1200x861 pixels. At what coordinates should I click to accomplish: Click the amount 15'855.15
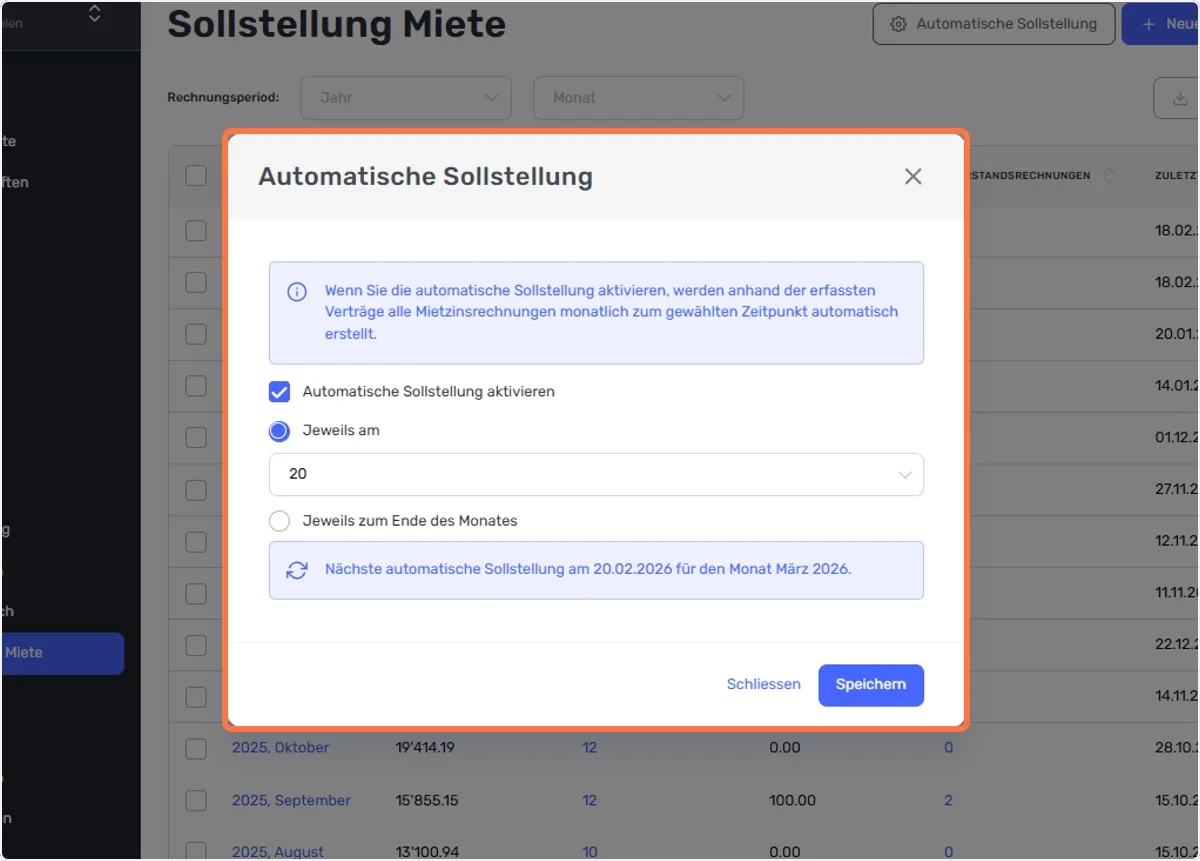click(x=427, y=800)
